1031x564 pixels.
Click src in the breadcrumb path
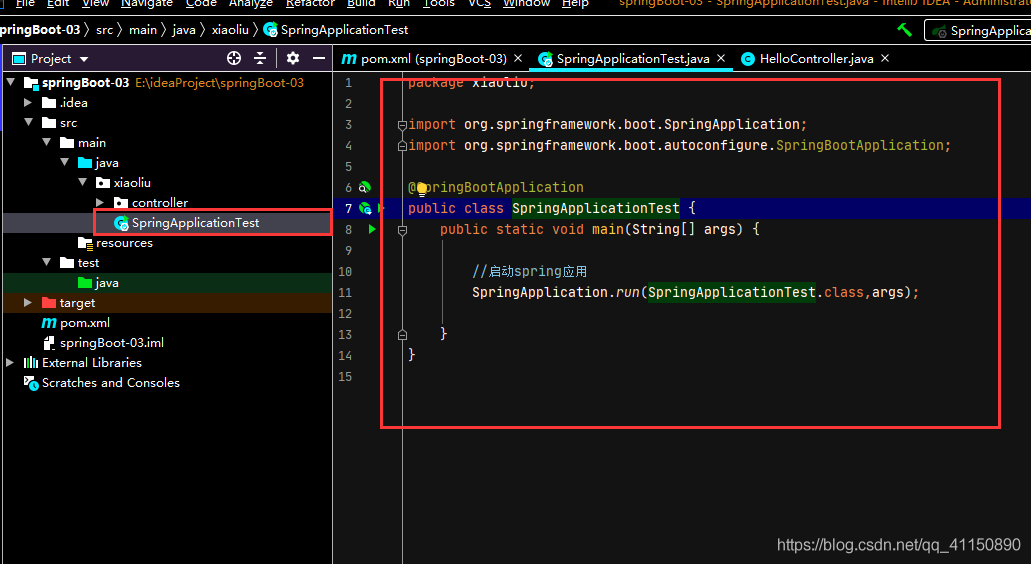click(x=104, y=30)
